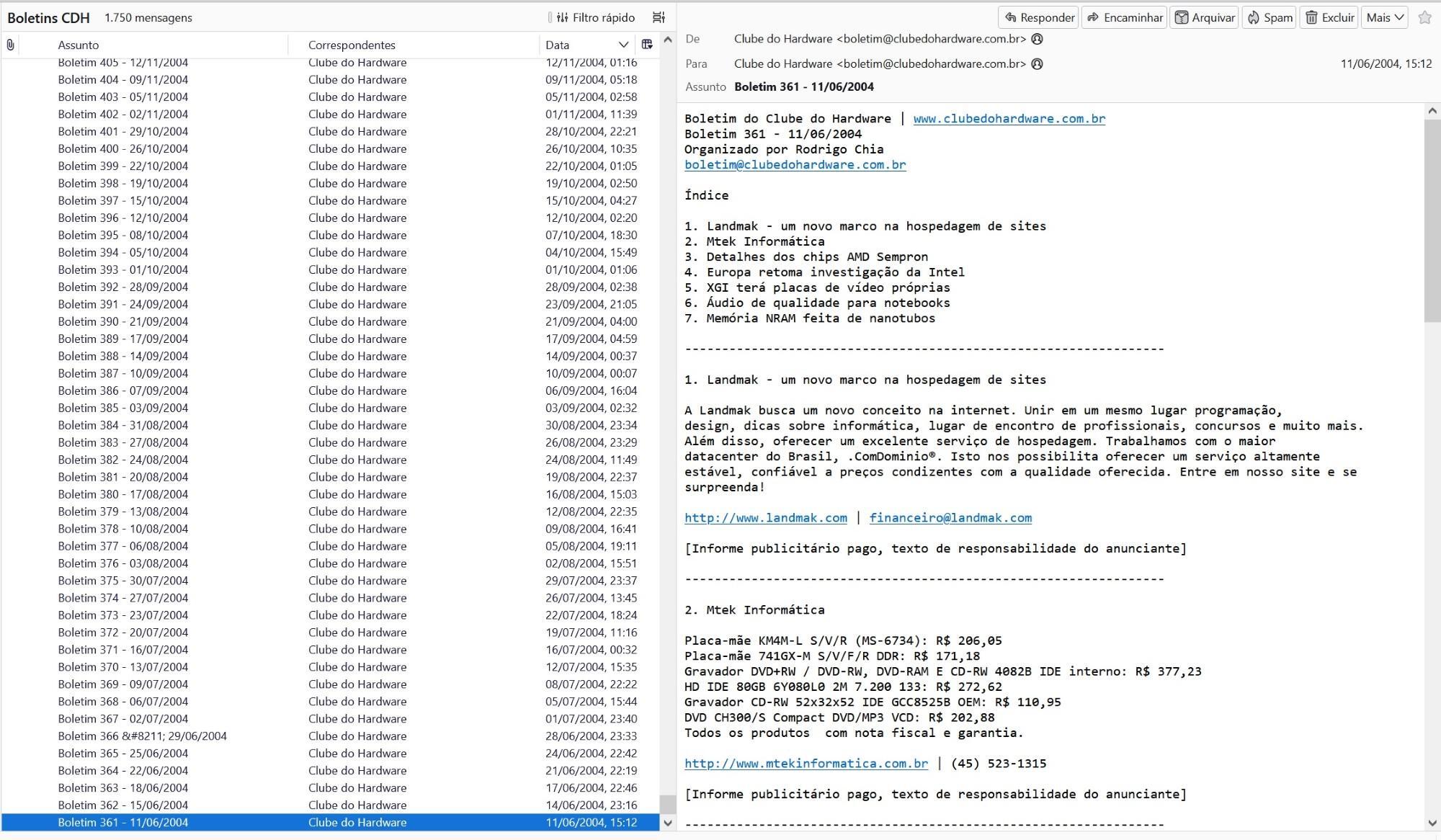
Task: Click recipient contact icon in Para field
Action: point(1038,63)
